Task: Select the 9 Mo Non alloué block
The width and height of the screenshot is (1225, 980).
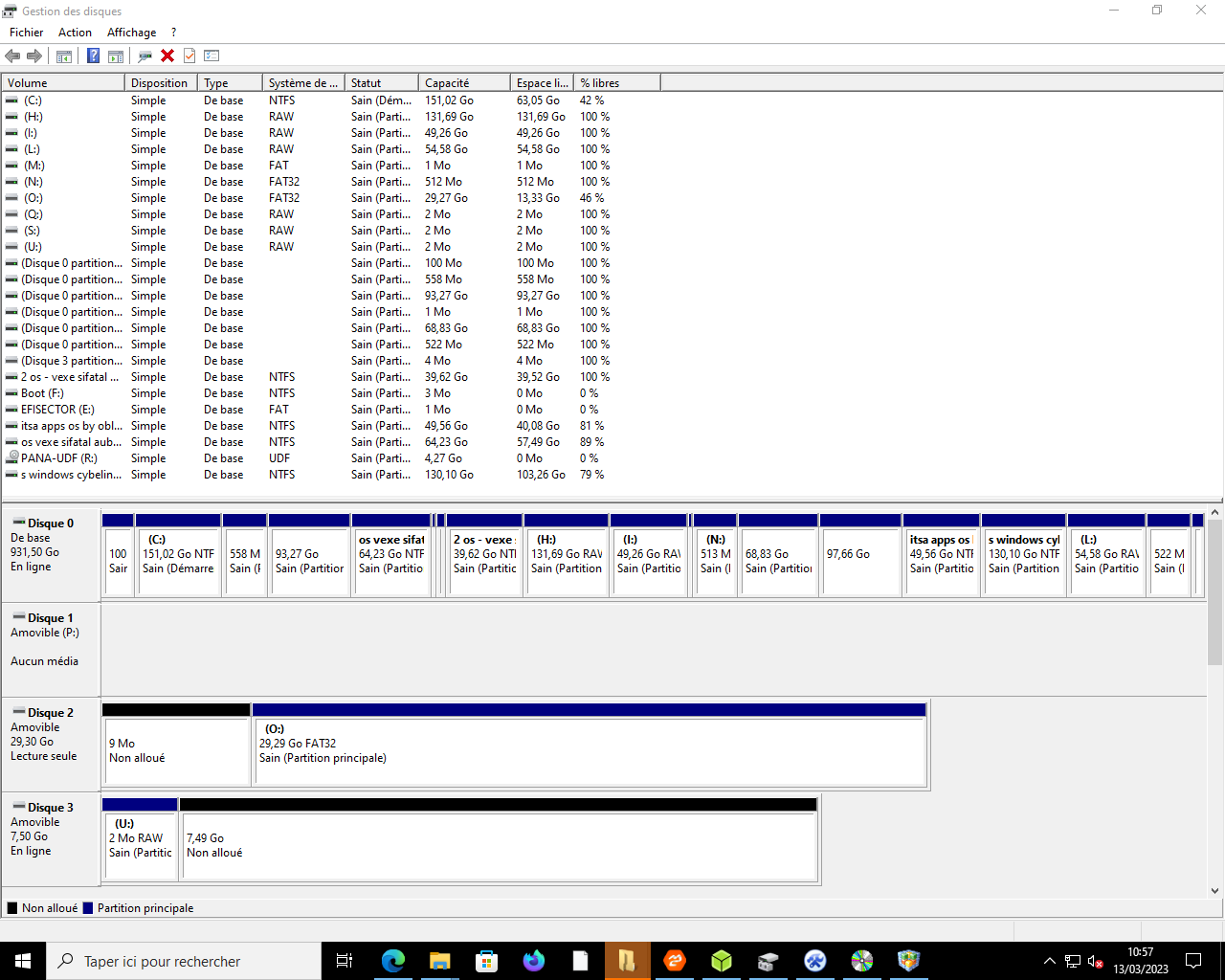Action: coord(176,745)
